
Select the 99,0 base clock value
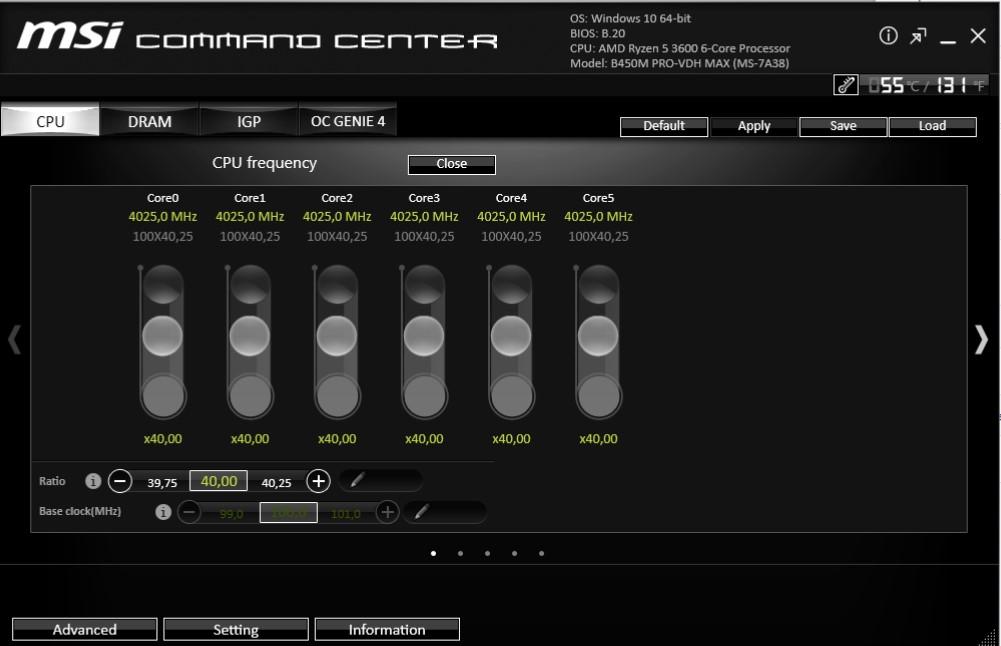231,514
